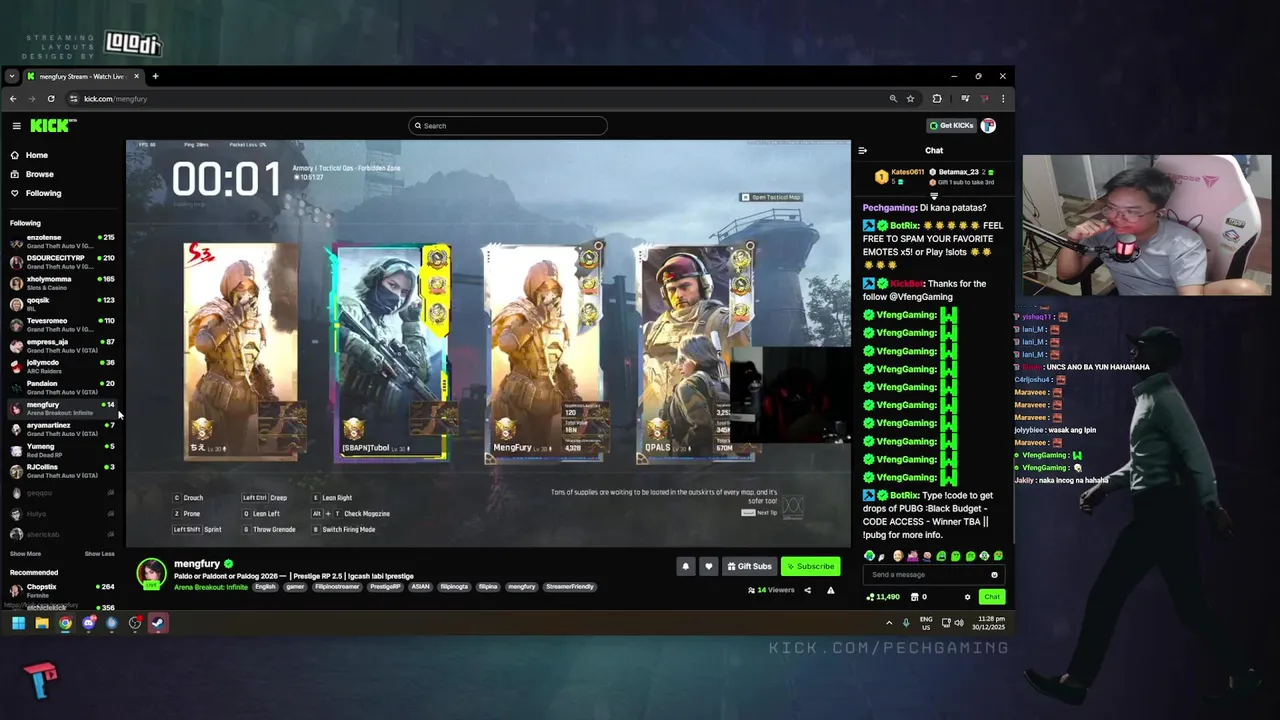Select RJCollins channel in sidebar
1280x720 pixels.
tap(62, 471)
